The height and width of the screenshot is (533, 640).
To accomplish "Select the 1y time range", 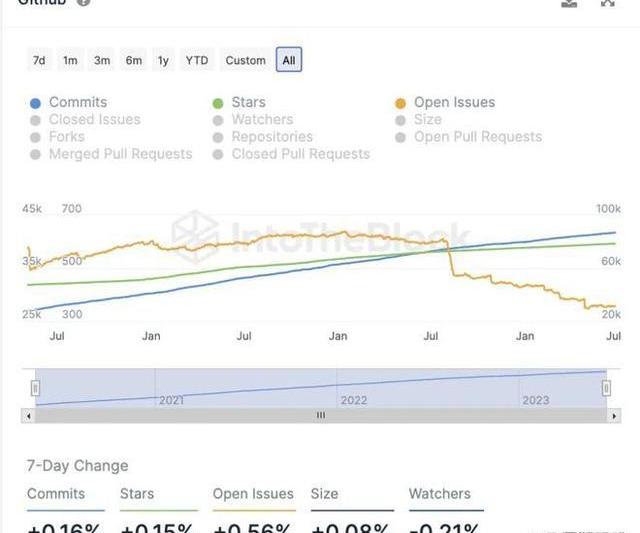I will pyautogui.click(x=163, y=60).
